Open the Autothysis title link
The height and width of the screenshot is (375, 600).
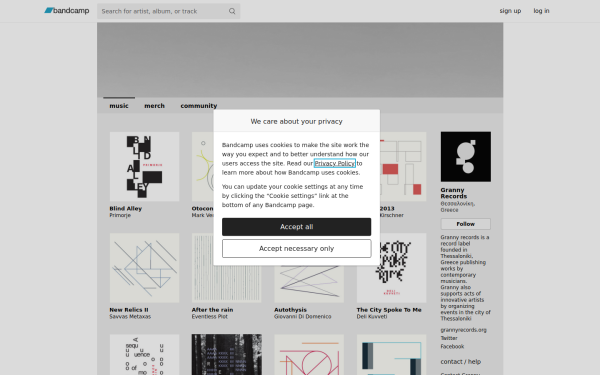(290, 310)
